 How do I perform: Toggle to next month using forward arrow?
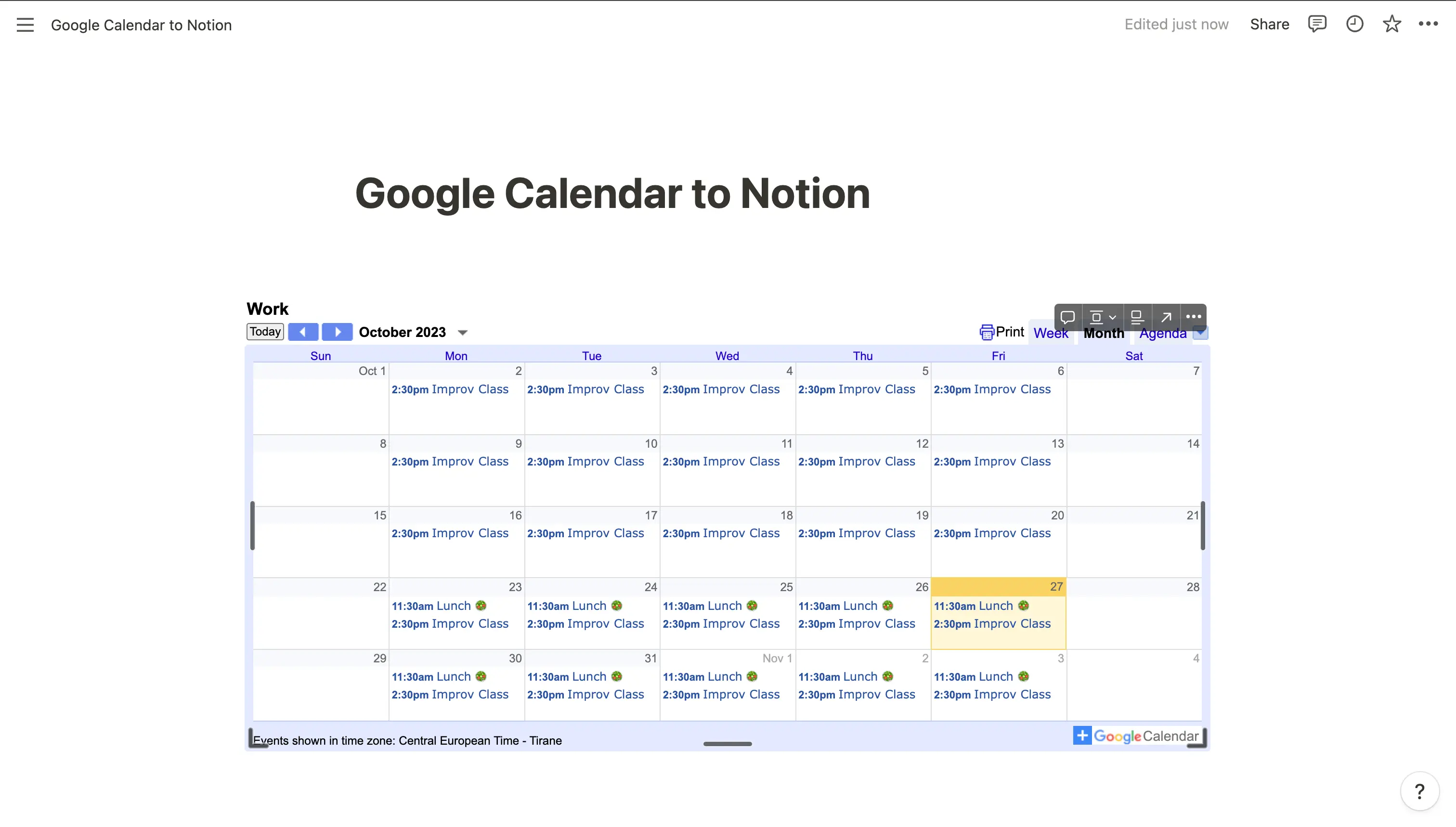[x=337, y=332]
